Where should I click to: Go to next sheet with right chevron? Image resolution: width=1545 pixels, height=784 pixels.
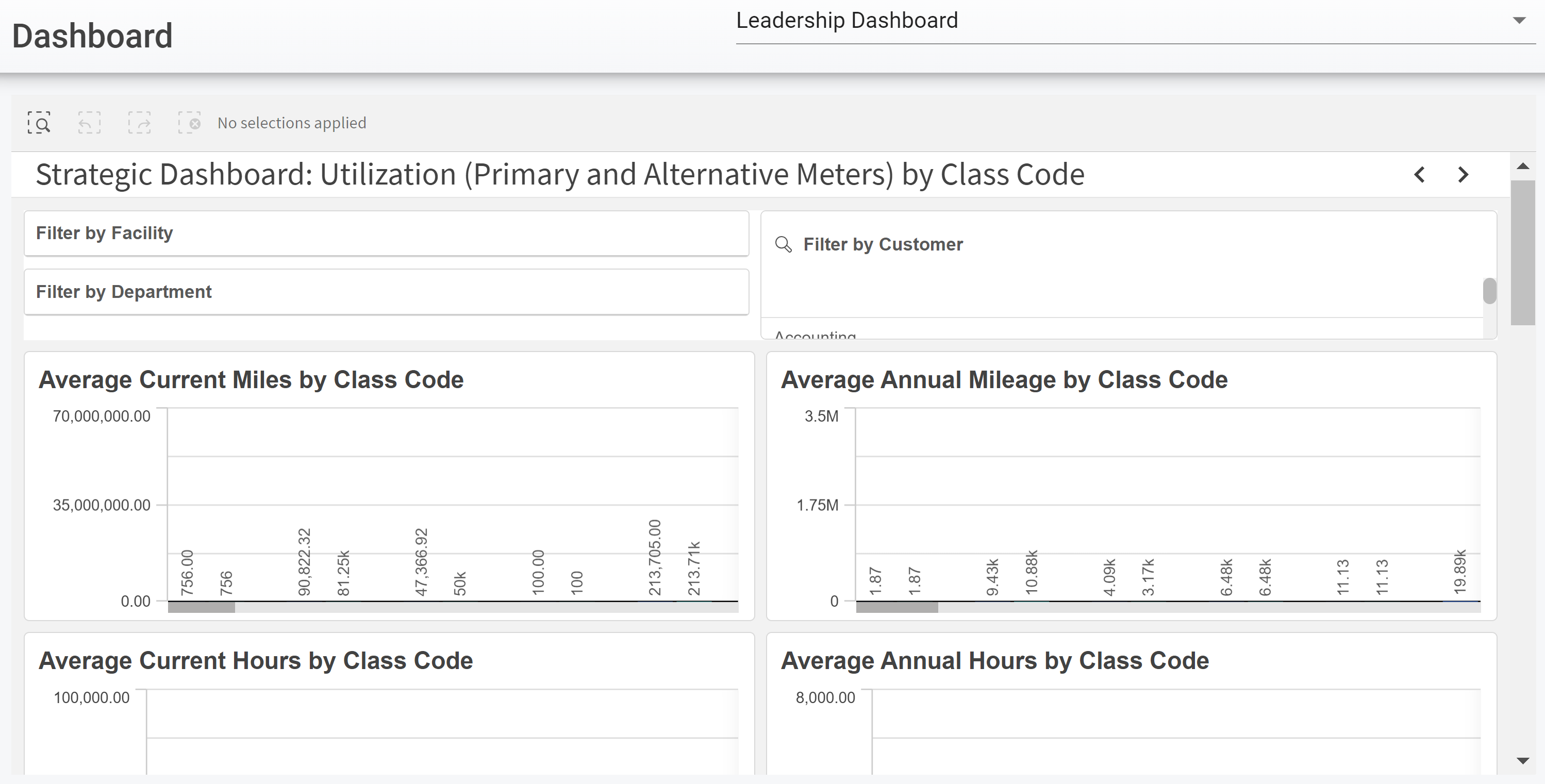1464,175
